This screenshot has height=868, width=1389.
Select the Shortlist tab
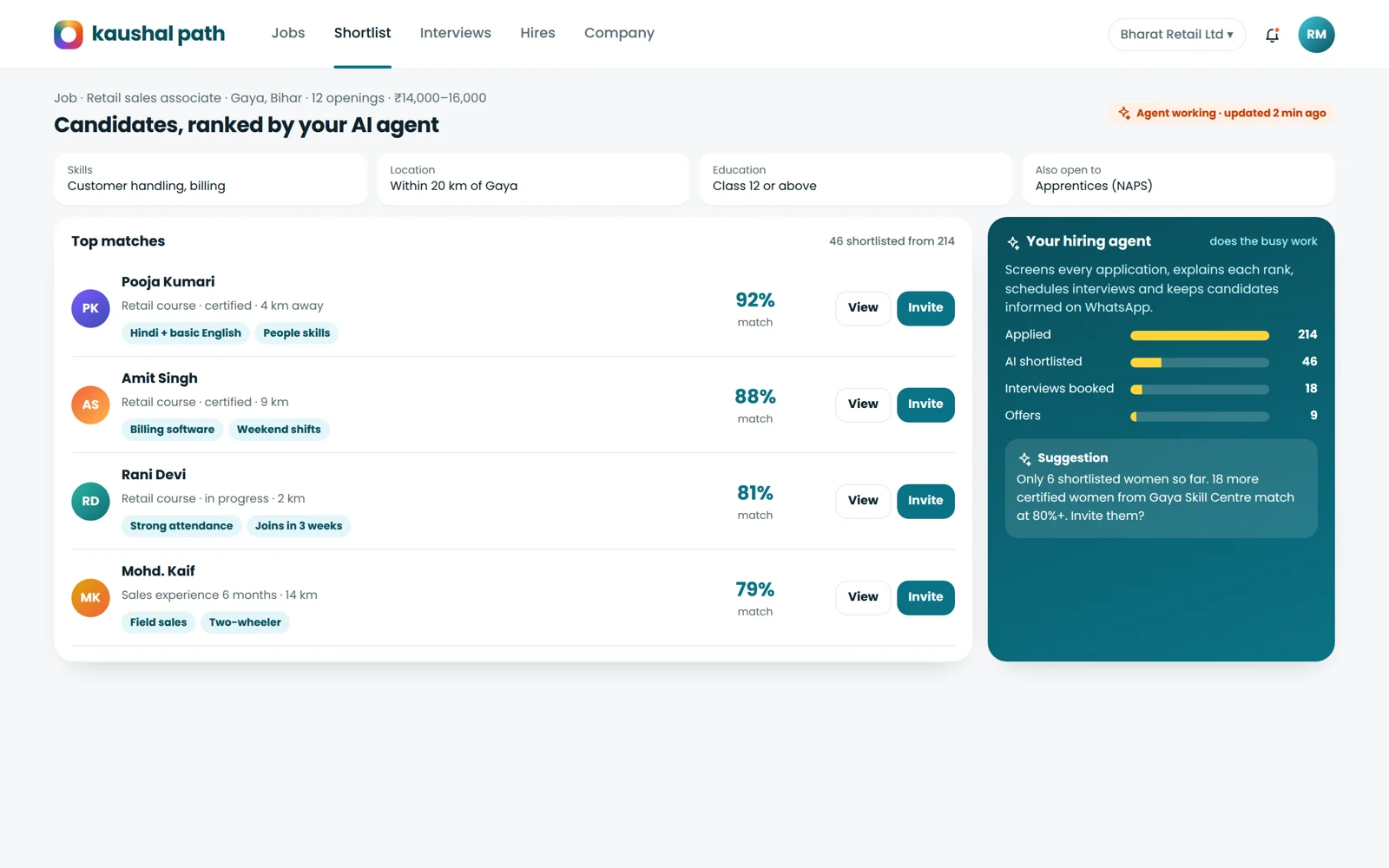tap(363, 33)
